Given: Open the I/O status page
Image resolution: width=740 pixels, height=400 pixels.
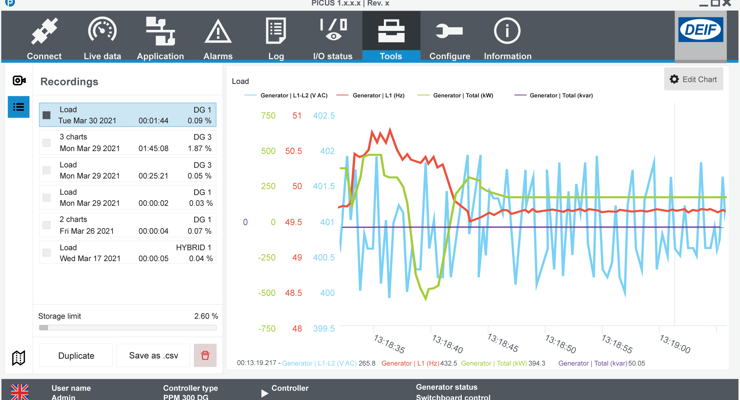Looking at the screenshot, I should [x=333, y=38].
